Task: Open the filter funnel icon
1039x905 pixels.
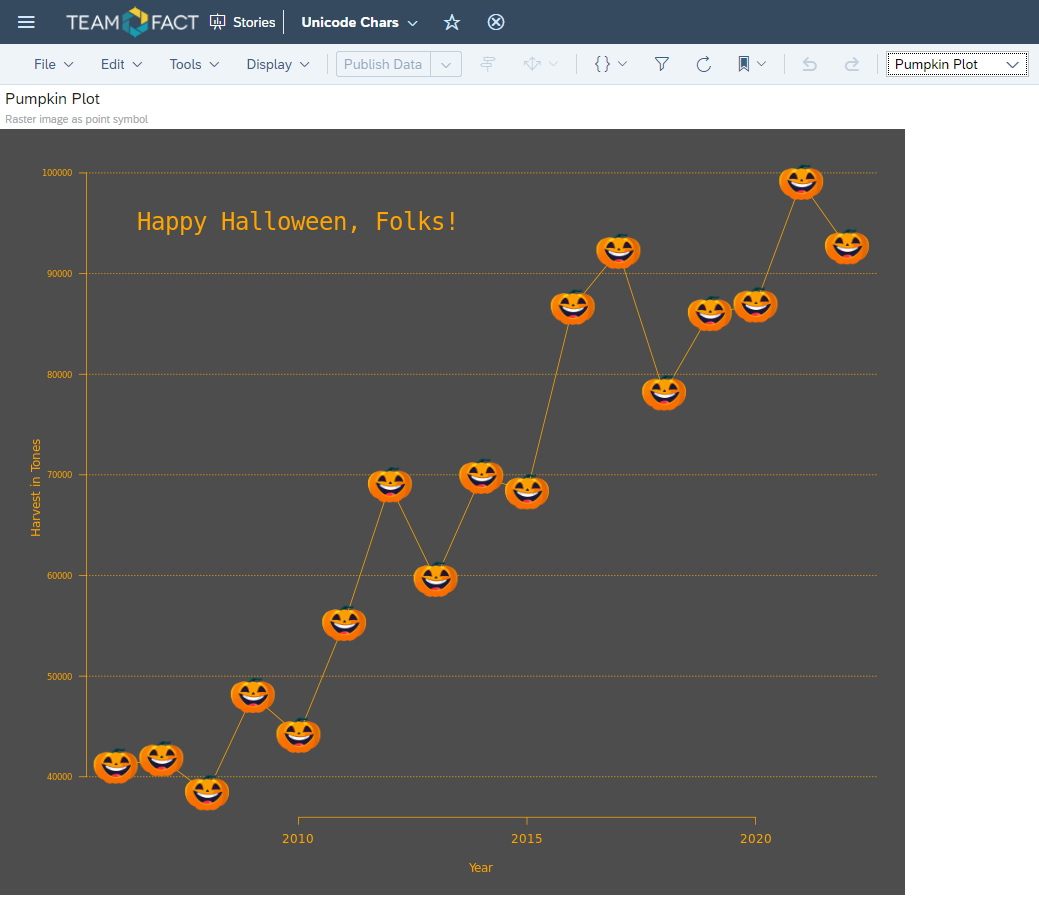Action: pos(661,64)
